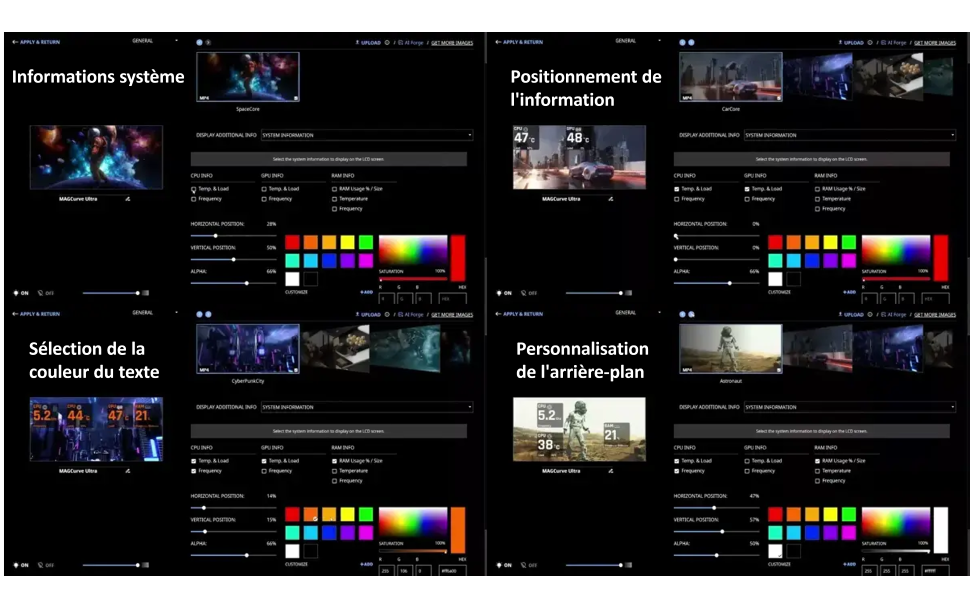Click edit pencil beside MAGCurve Ultra in Positionnement panel
The image size is (970, 600).
[x=611, y=199]
